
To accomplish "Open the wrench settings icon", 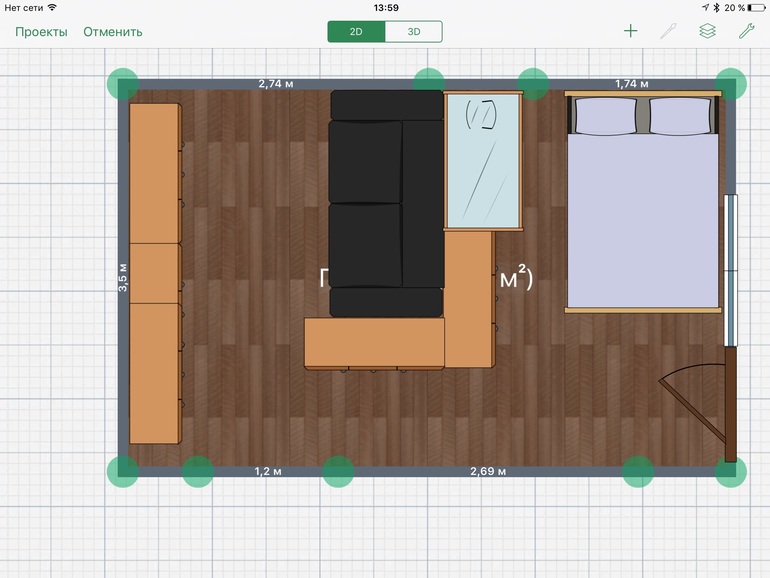I will point(746,31).
